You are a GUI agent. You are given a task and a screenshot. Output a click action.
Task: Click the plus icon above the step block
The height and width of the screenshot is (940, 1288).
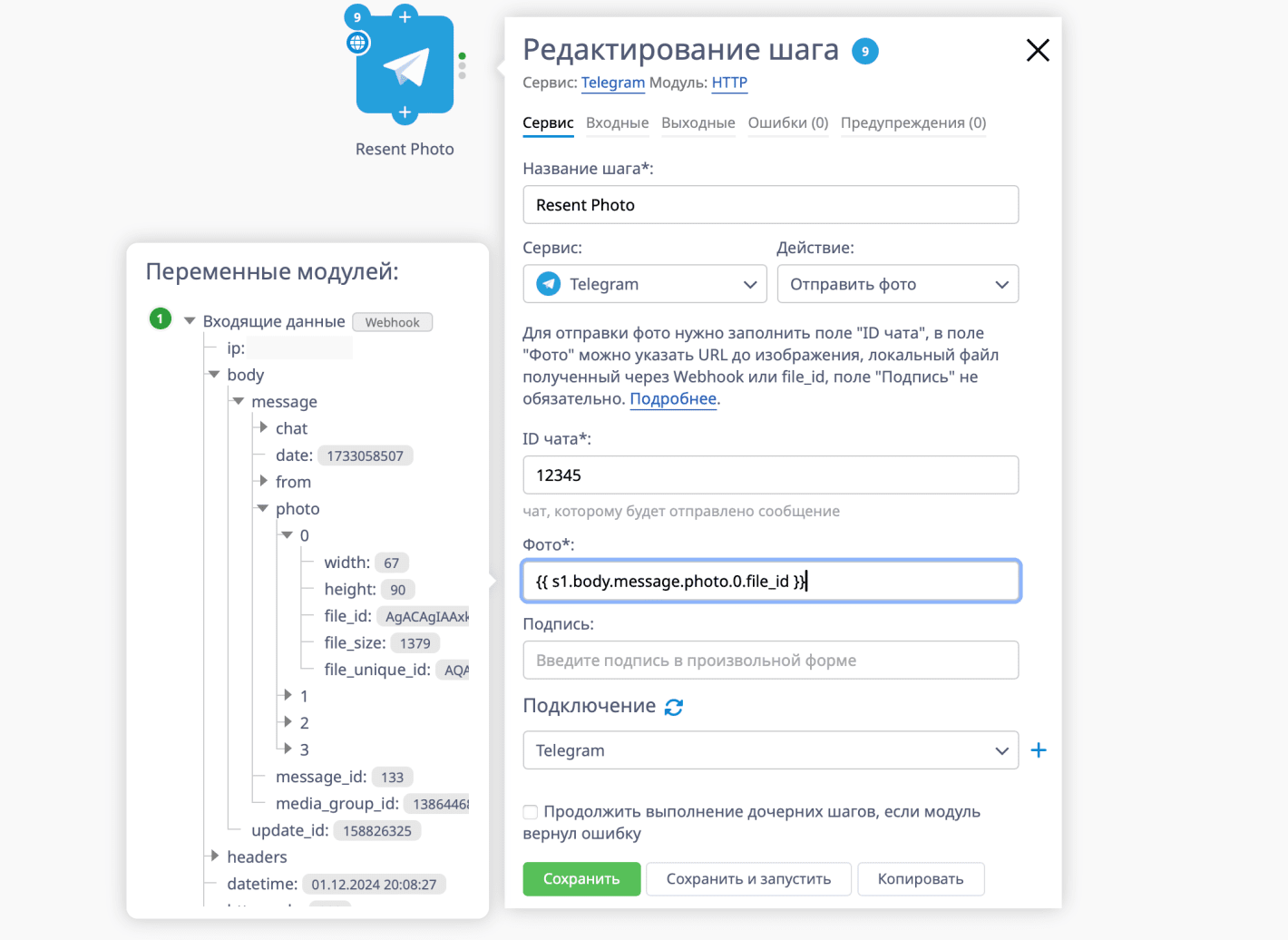pyautogui.click(x=405, y=16)
